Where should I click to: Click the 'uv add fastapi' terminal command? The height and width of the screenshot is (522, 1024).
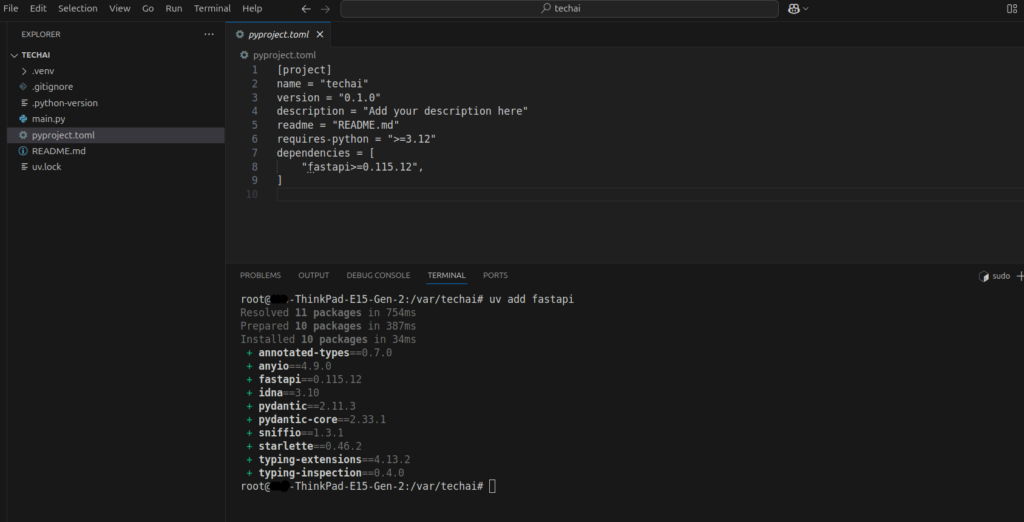(x=532, y=299)
